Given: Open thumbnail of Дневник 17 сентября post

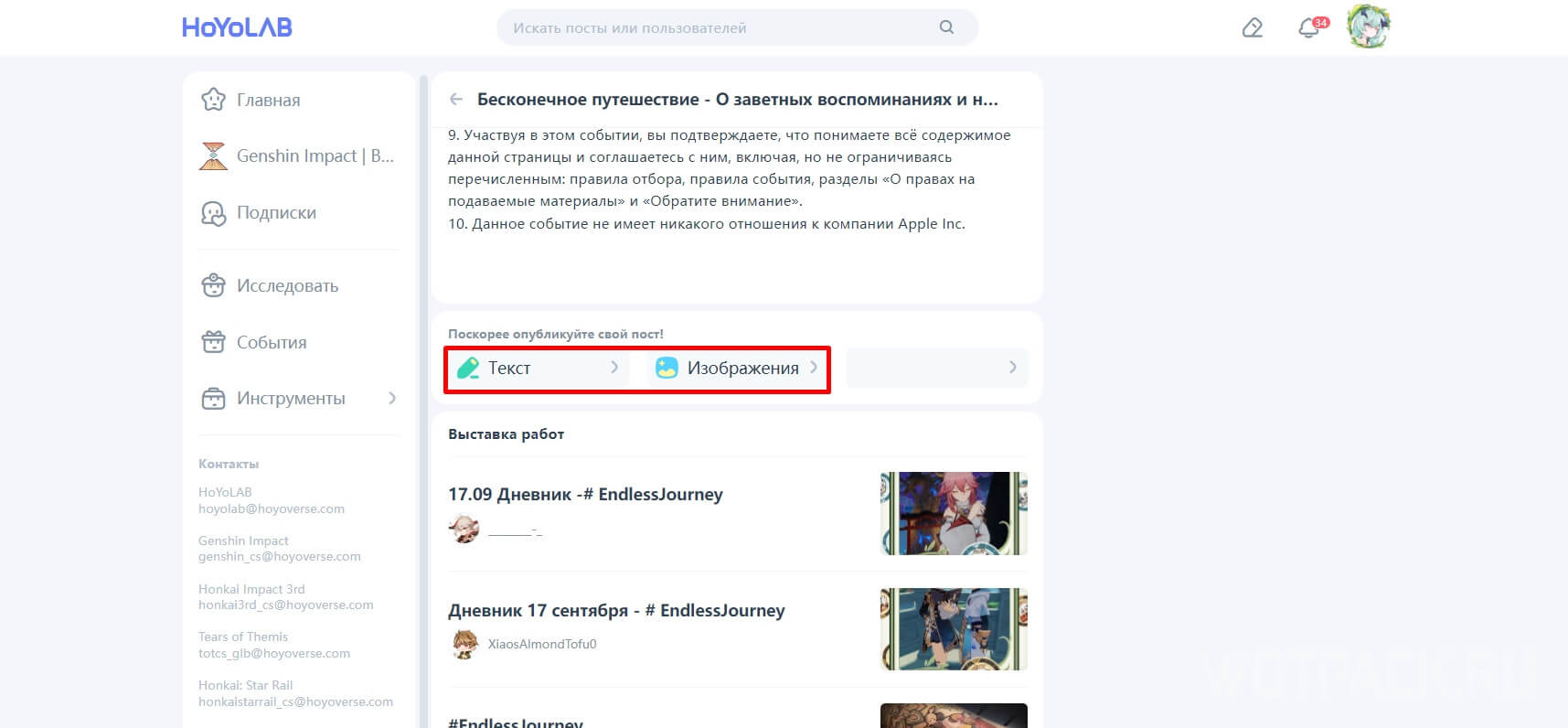Looking at the screenshot, I should click(x=954, y=629).
